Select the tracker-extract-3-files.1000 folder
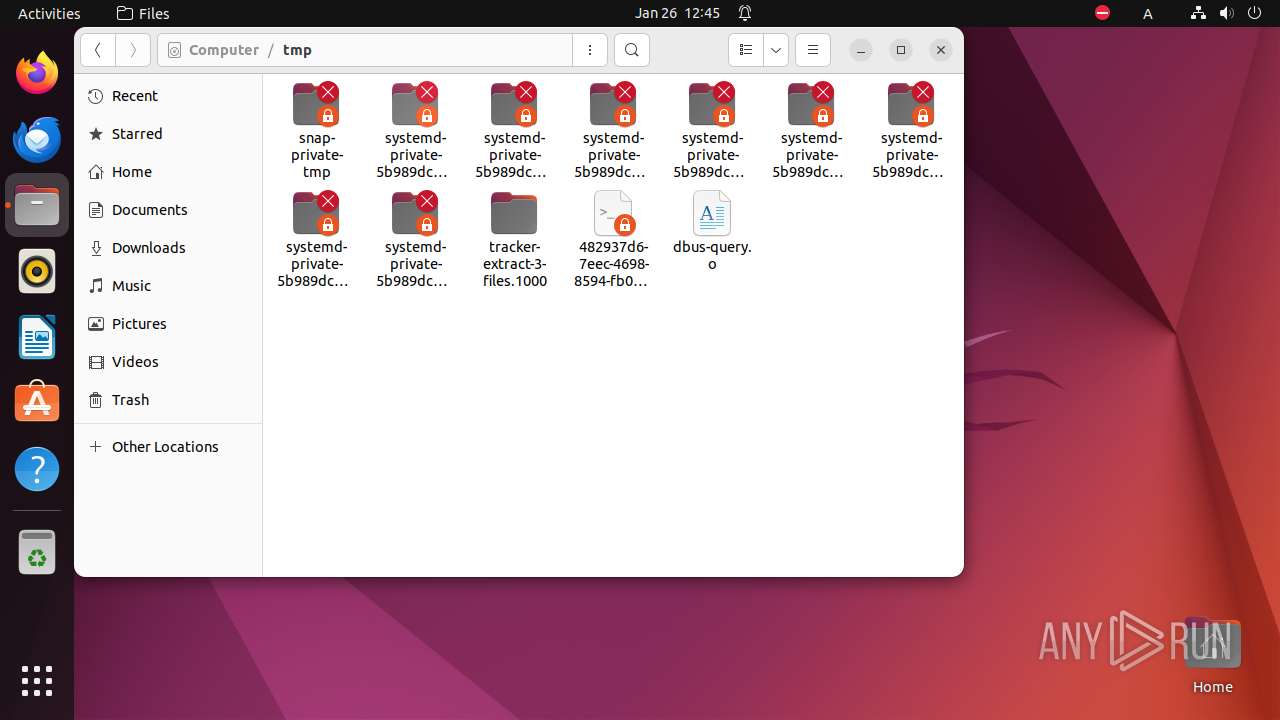Screen dimensions: 1280x720 pyautogui.click(x=515, y=240)
